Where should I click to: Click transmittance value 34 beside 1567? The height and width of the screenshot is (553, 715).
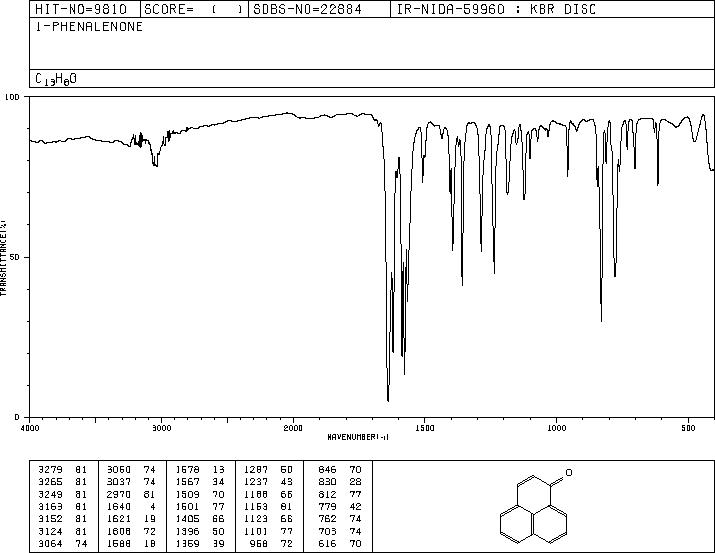[218, 481]
